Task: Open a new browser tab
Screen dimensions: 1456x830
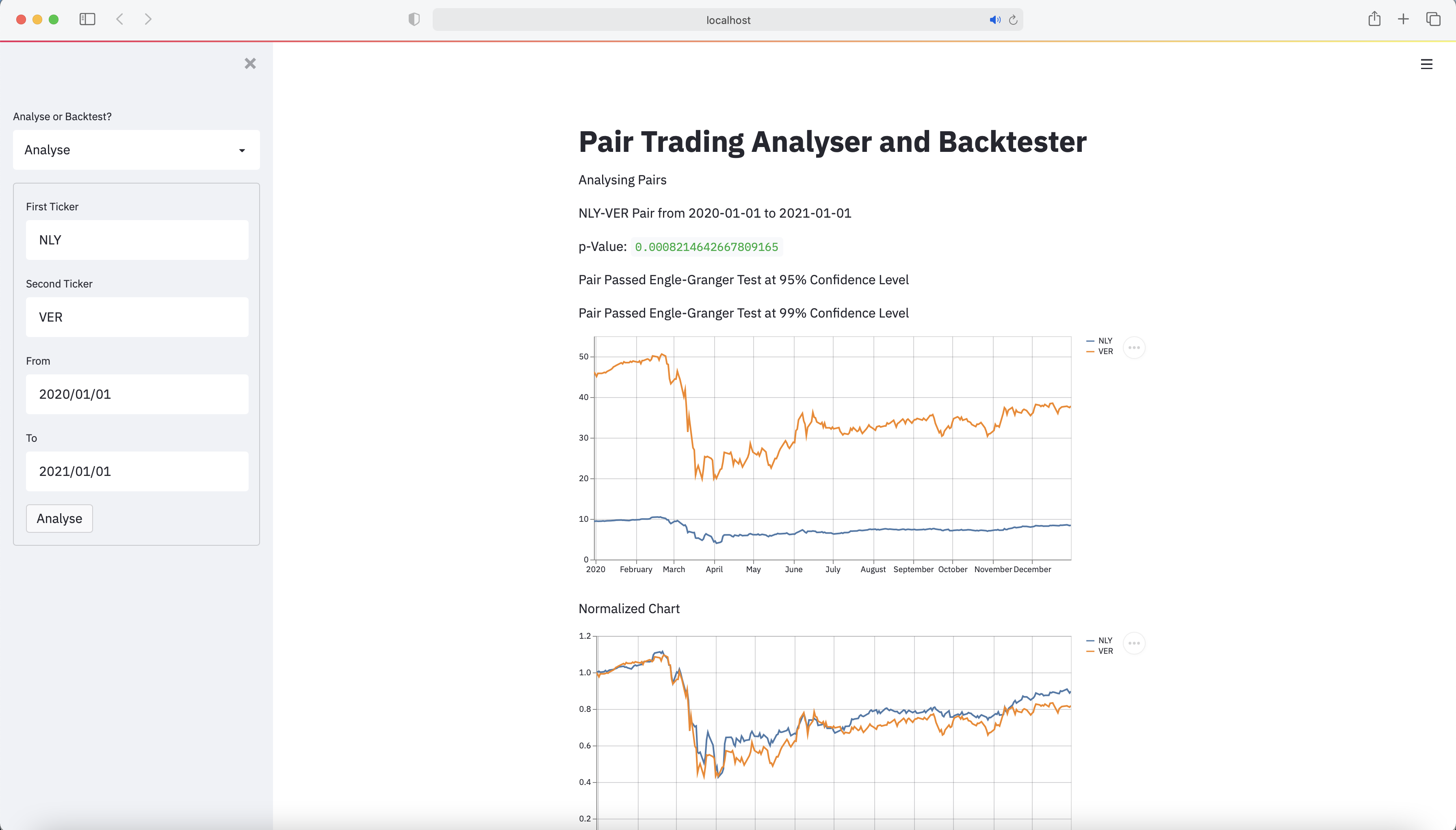Action: click(1404, 19)
